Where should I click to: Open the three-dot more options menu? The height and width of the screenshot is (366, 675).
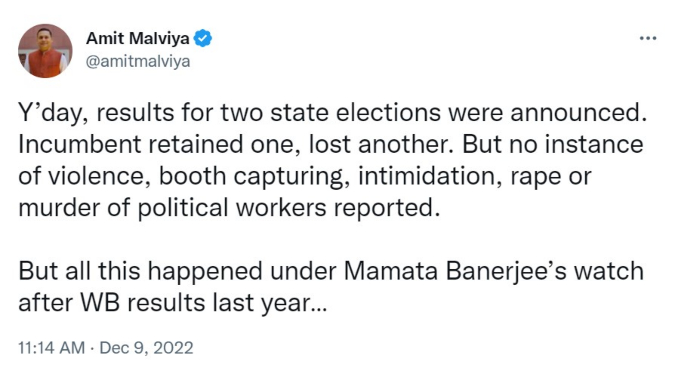click(x=648, y=38)
